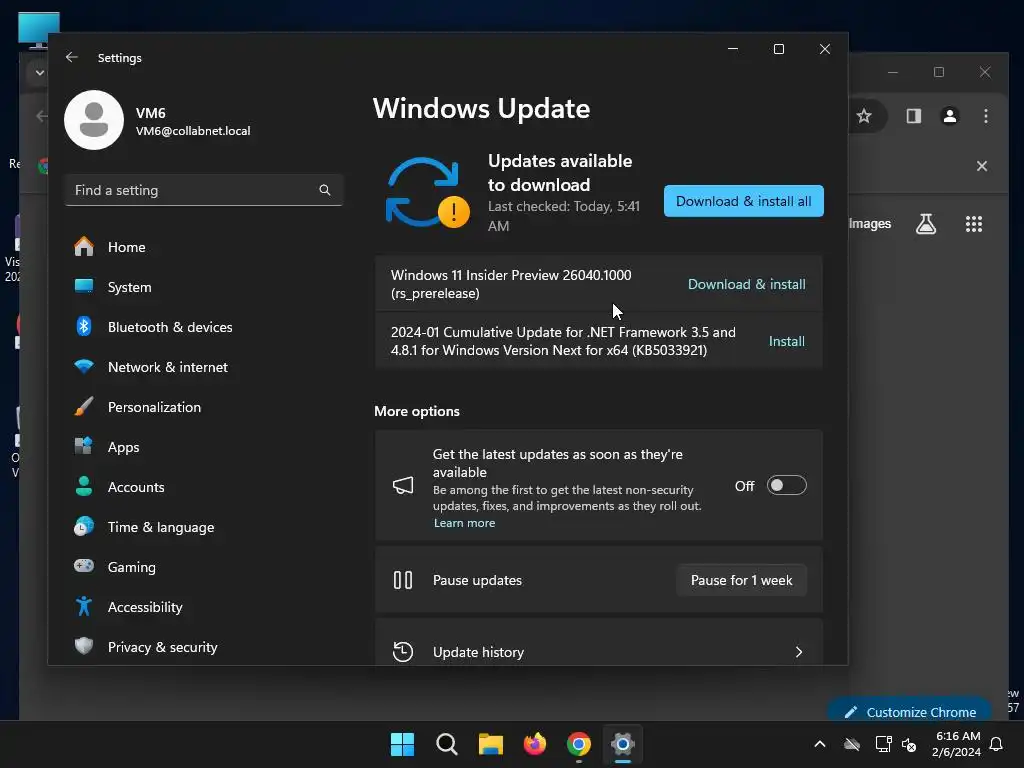
Task: Install the .NET Framework cumulative update
Action: (786, 341)
